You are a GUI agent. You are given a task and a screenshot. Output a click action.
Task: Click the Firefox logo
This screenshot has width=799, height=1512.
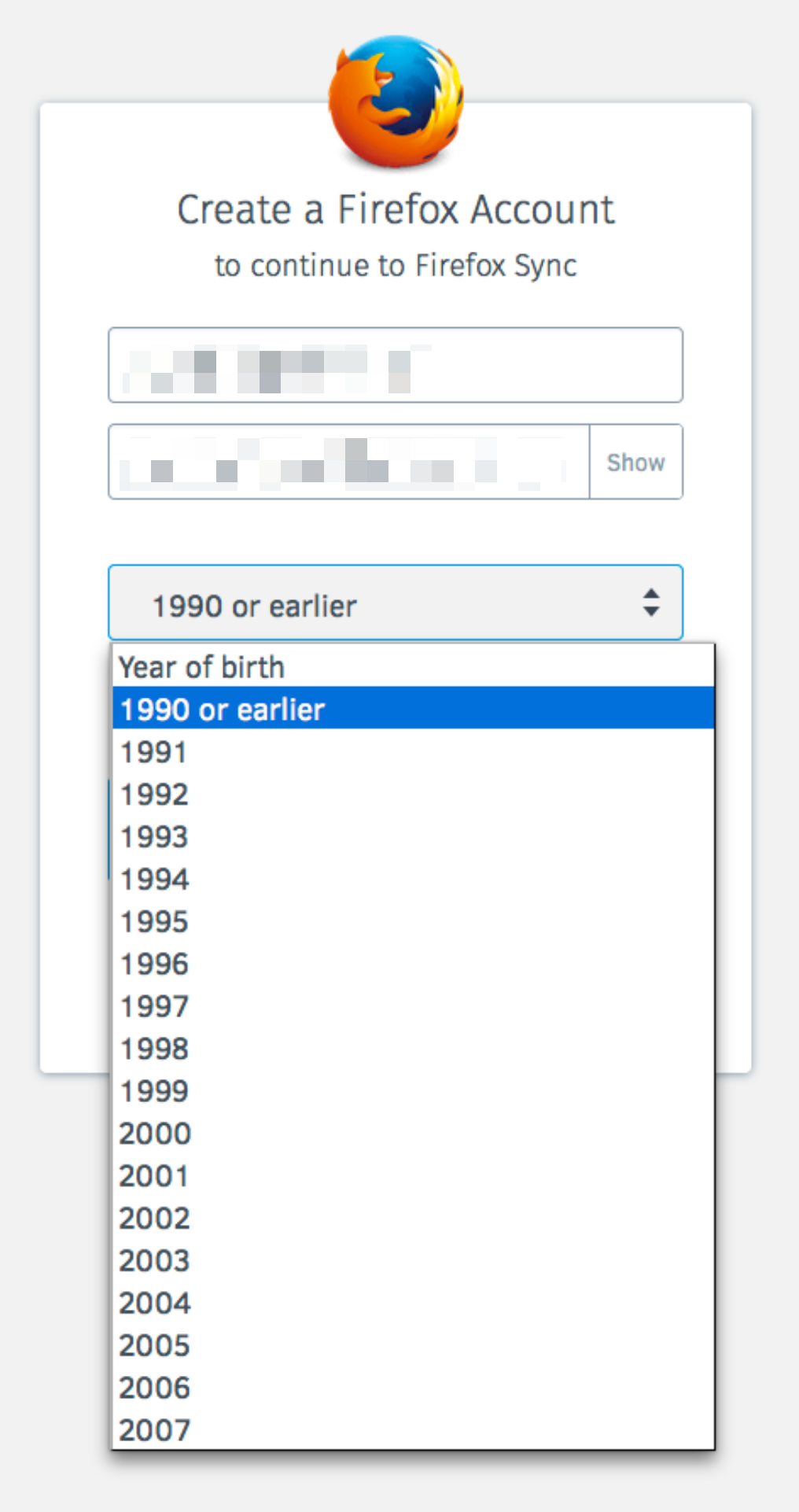(398, 101)
